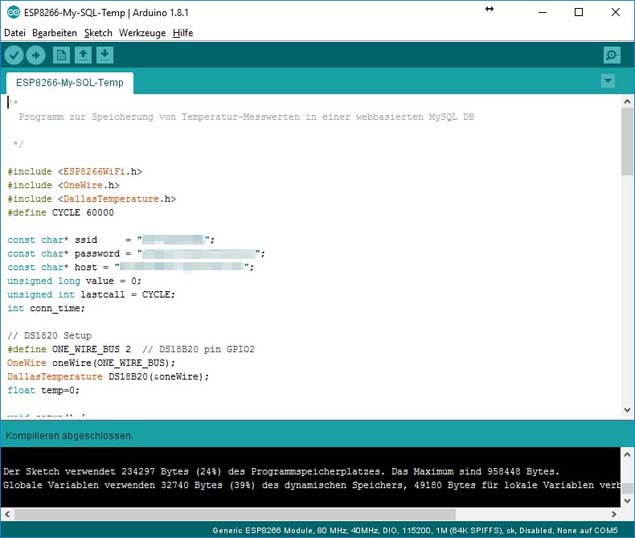
Task: Open the Bearbeiten menu
Action: point(55,33)
